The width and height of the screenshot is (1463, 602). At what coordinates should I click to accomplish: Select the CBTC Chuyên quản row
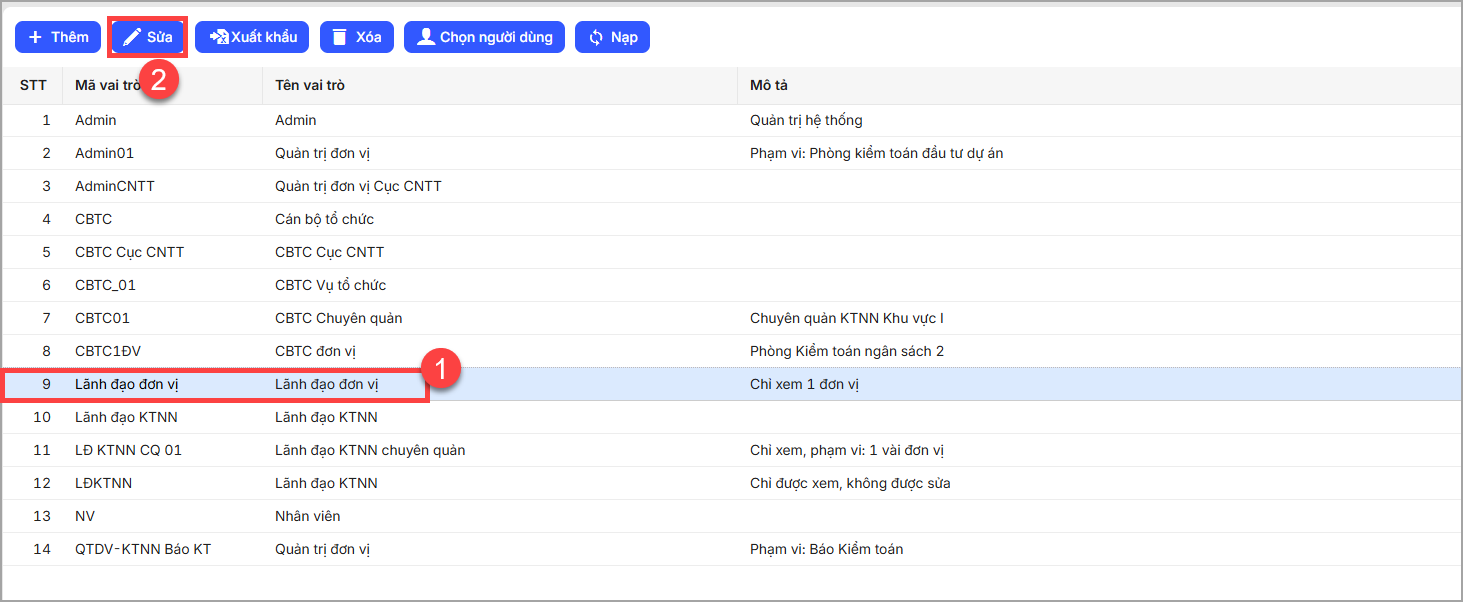click(x=338, y=318)
